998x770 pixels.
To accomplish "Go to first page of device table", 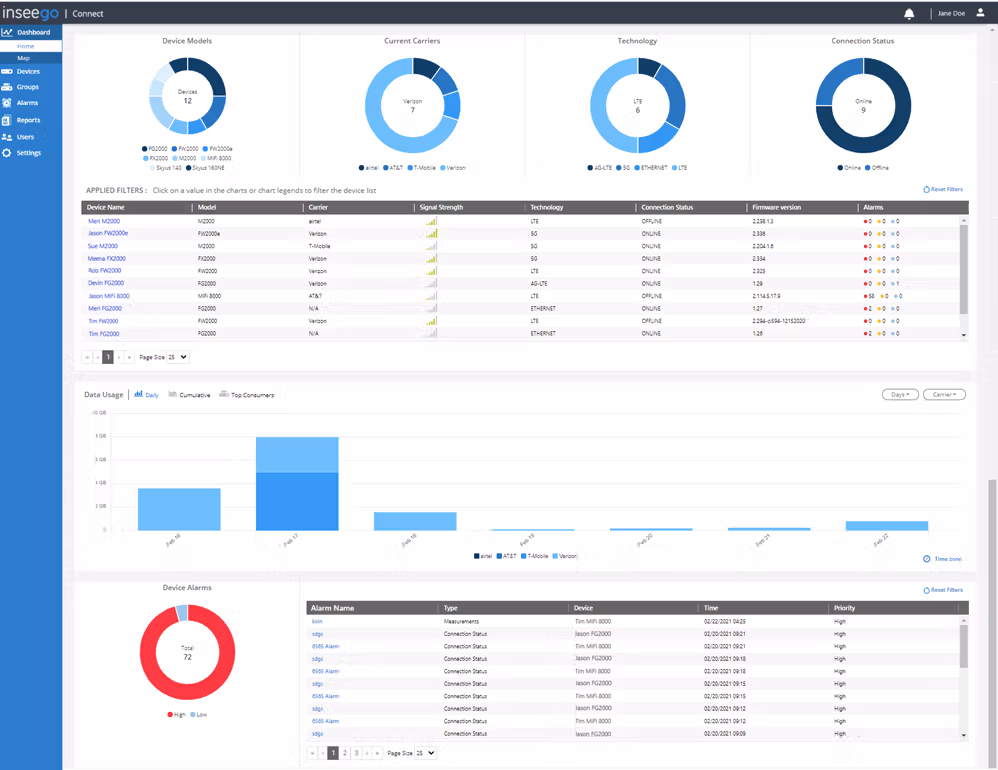I will coord(87,357).
